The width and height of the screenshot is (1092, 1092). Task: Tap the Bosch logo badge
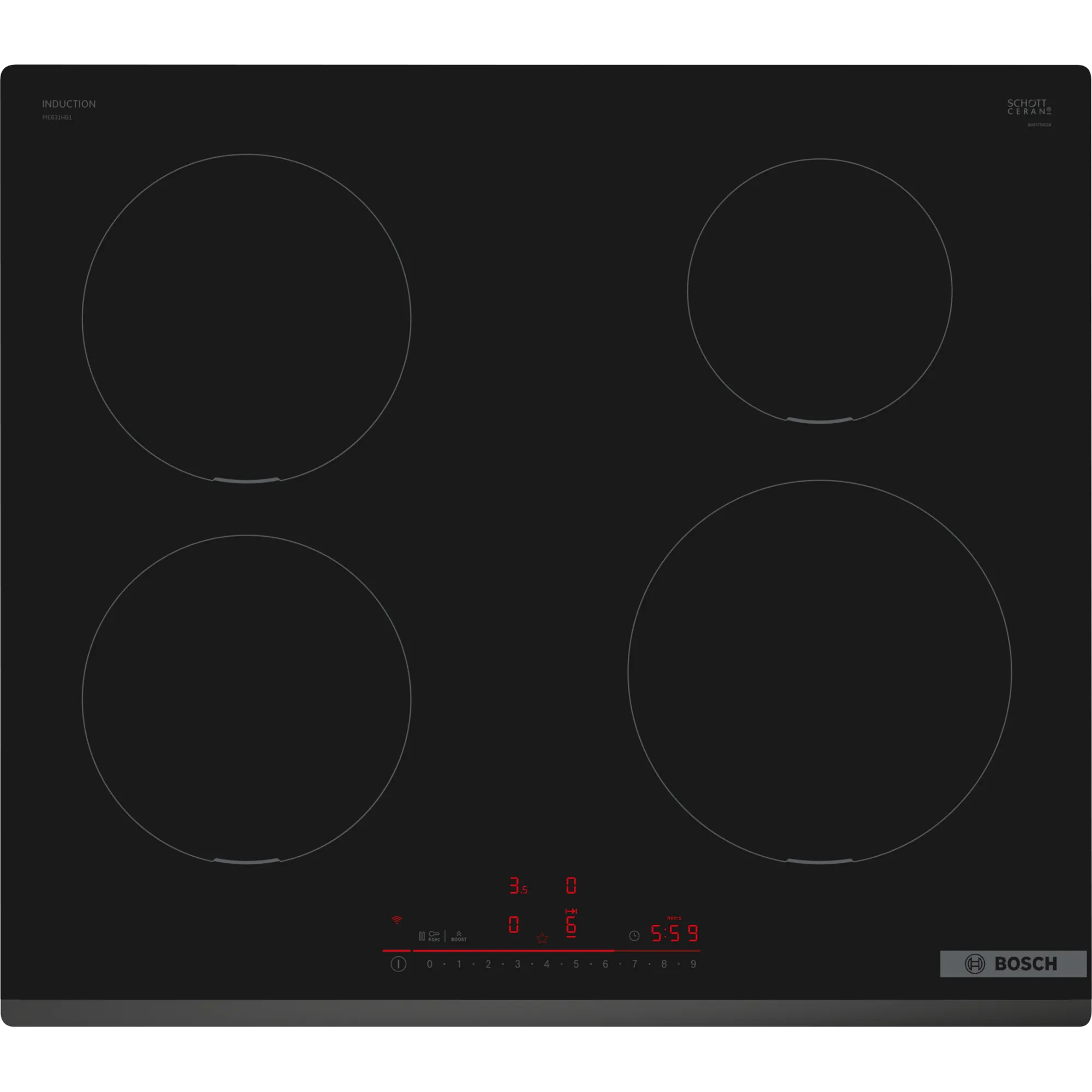(1013, 964)
